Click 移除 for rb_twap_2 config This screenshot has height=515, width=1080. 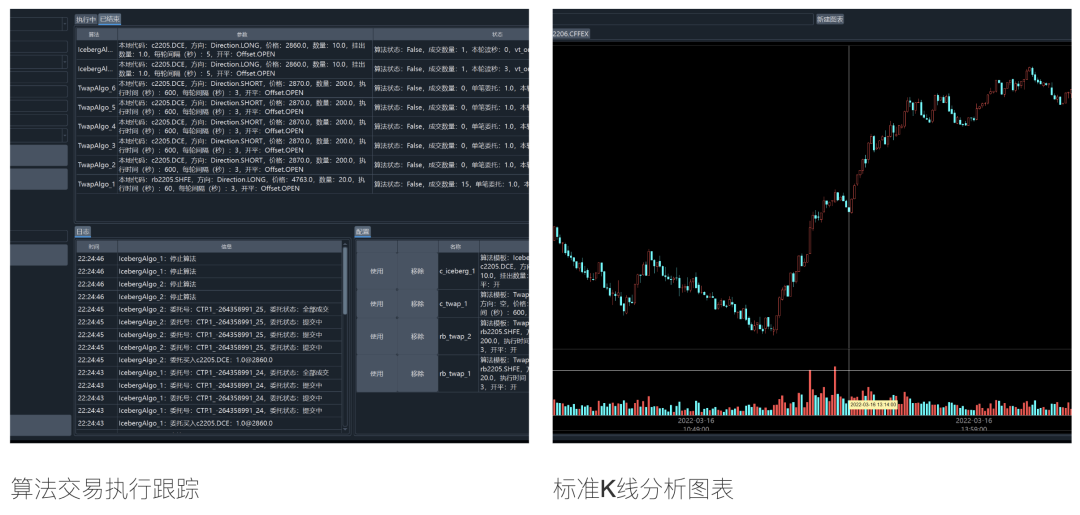point(417,337)
